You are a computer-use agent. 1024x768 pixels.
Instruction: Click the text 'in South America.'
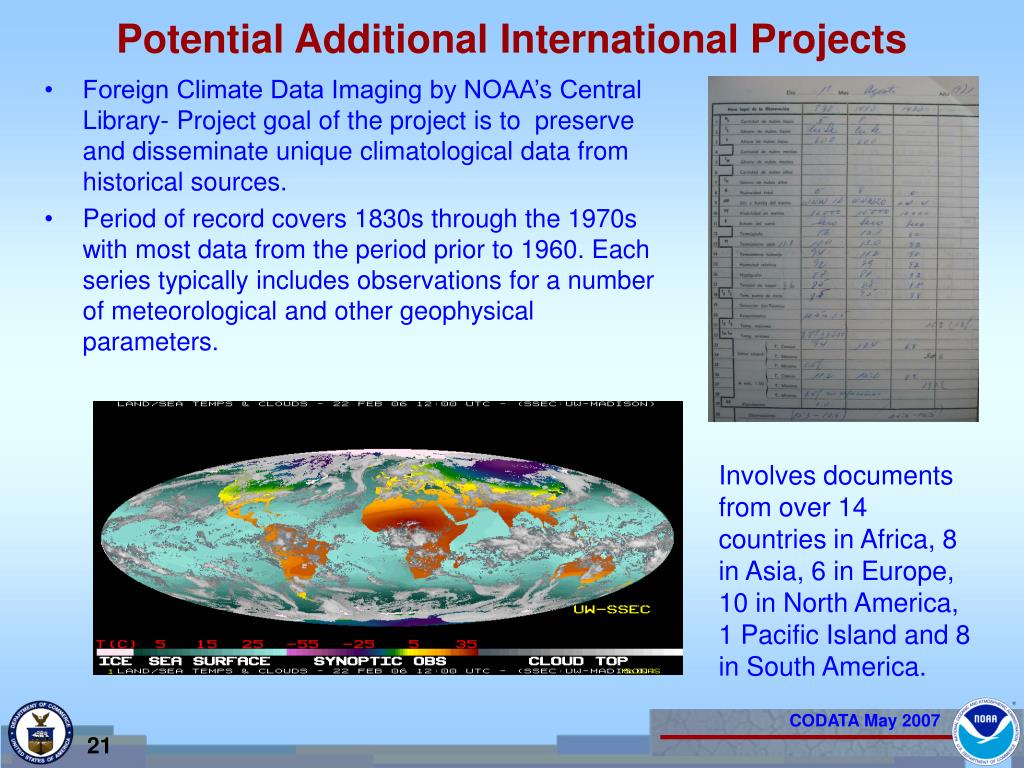(822, 667)
